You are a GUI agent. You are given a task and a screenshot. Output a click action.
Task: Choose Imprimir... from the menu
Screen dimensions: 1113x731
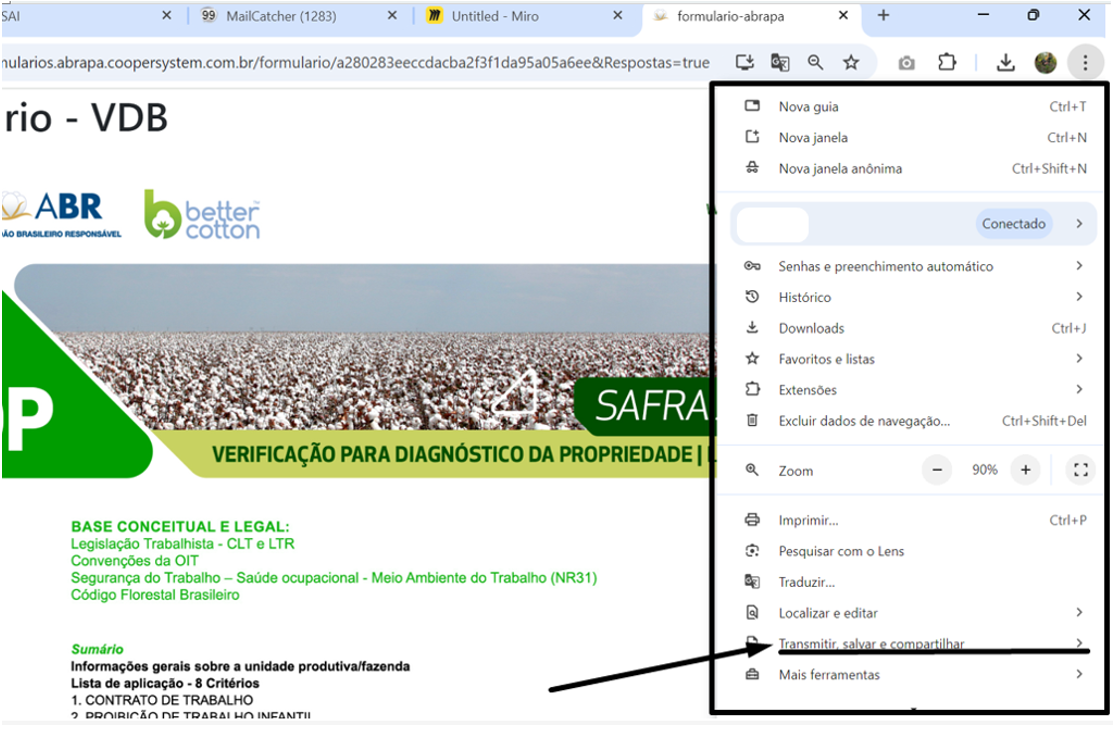tap(808, 520)
